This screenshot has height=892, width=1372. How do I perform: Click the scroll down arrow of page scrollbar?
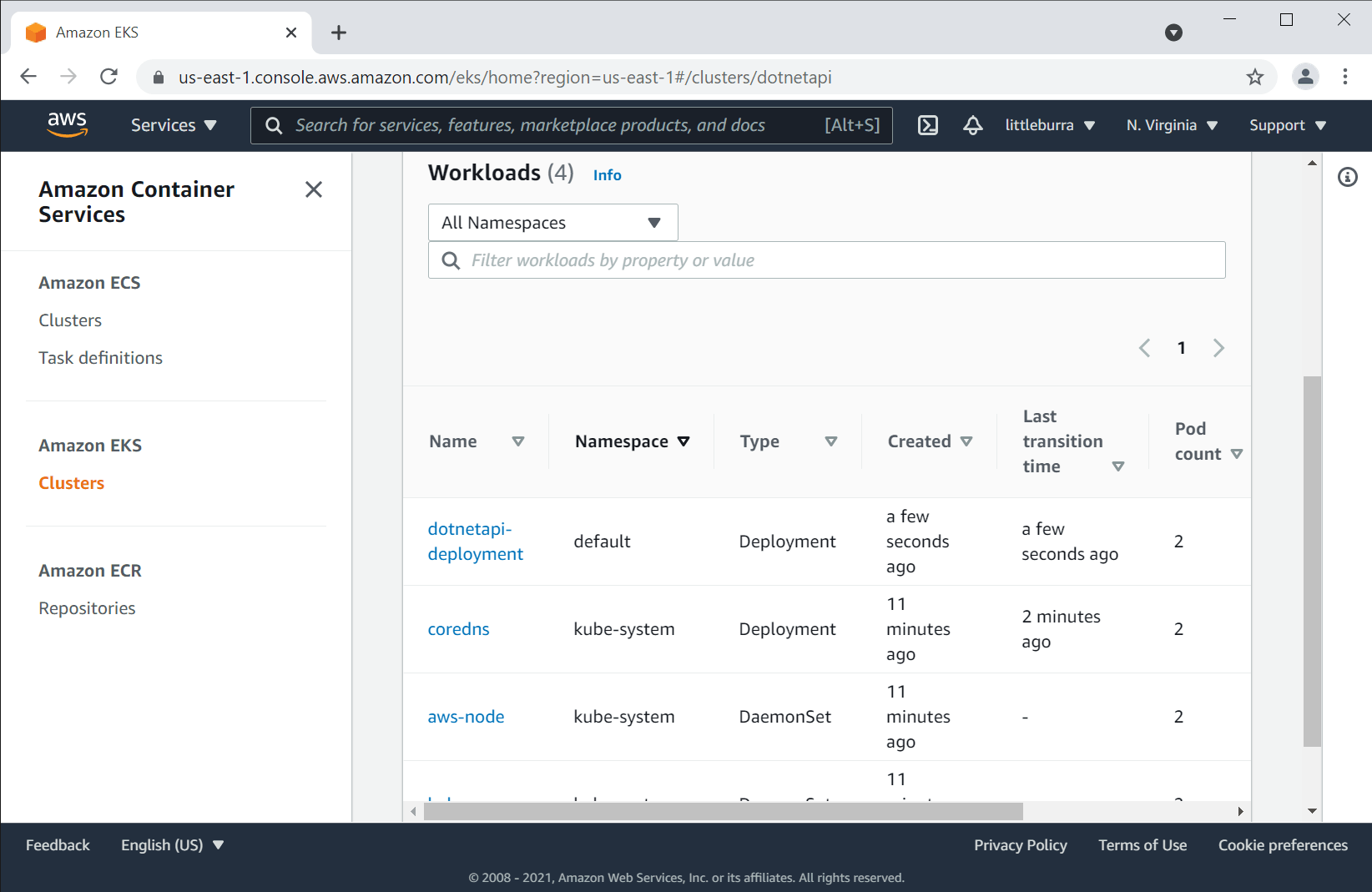click(1312, 811)
